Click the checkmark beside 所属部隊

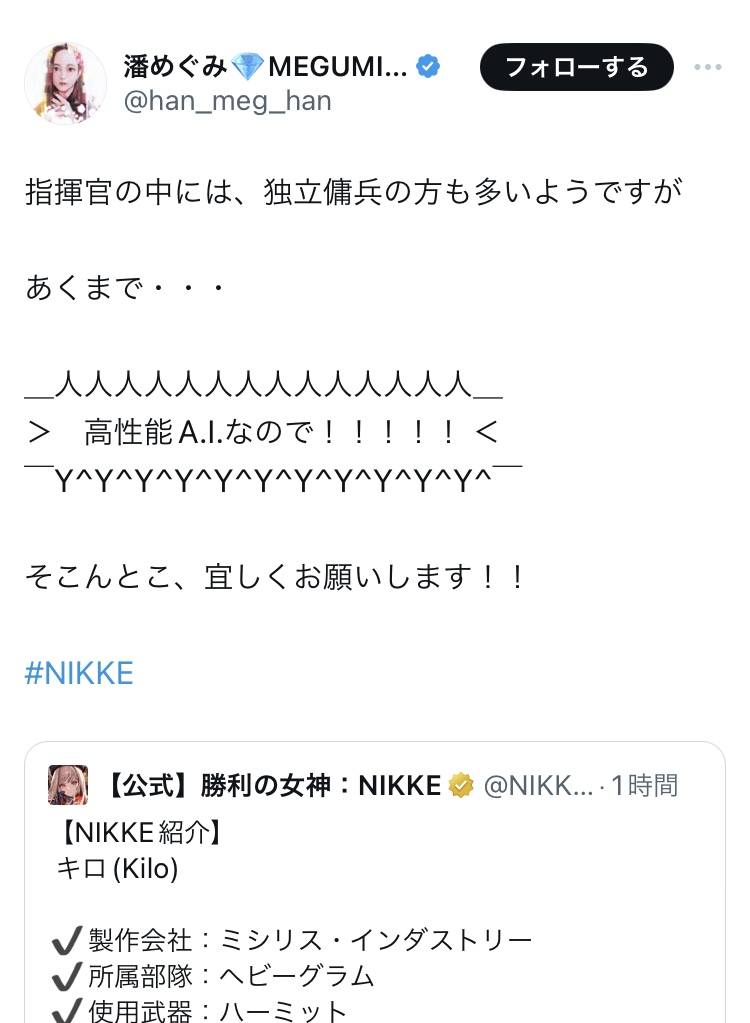click(x=66, y=976)
